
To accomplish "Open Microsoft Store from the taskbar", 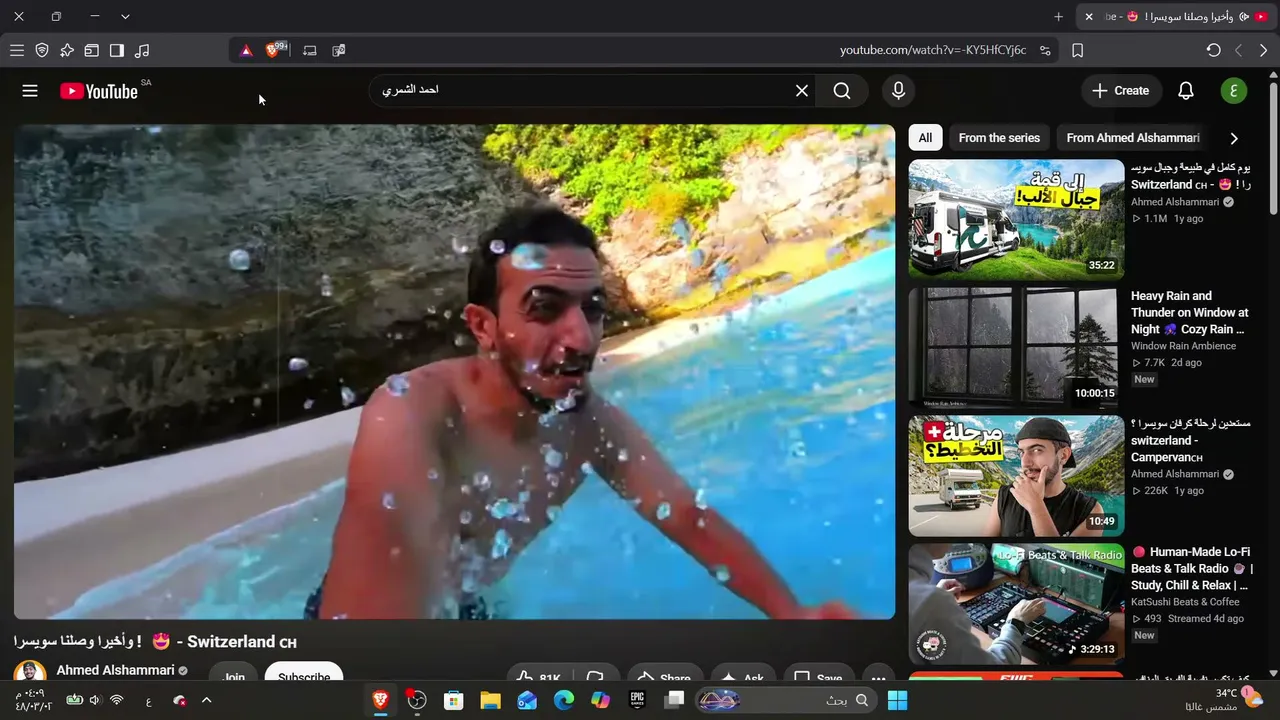I will (x=454, y=700).
